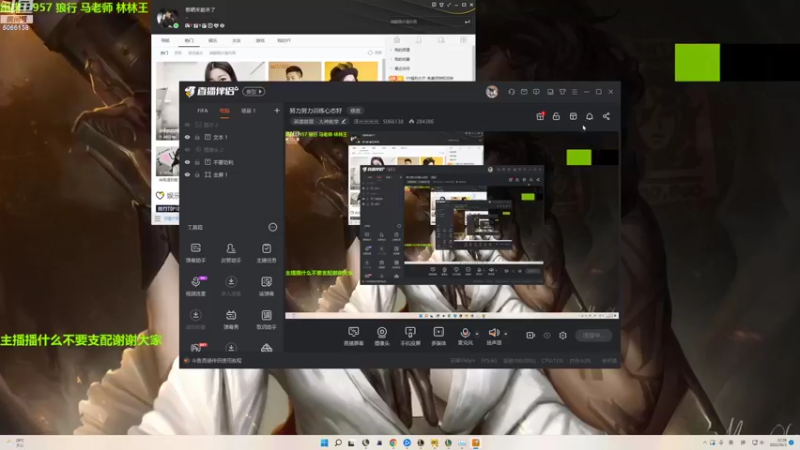Toggle visibility of the 全屏 1 layer
The width and height of the screenshot is (800, 450).
tap(187, 174)
